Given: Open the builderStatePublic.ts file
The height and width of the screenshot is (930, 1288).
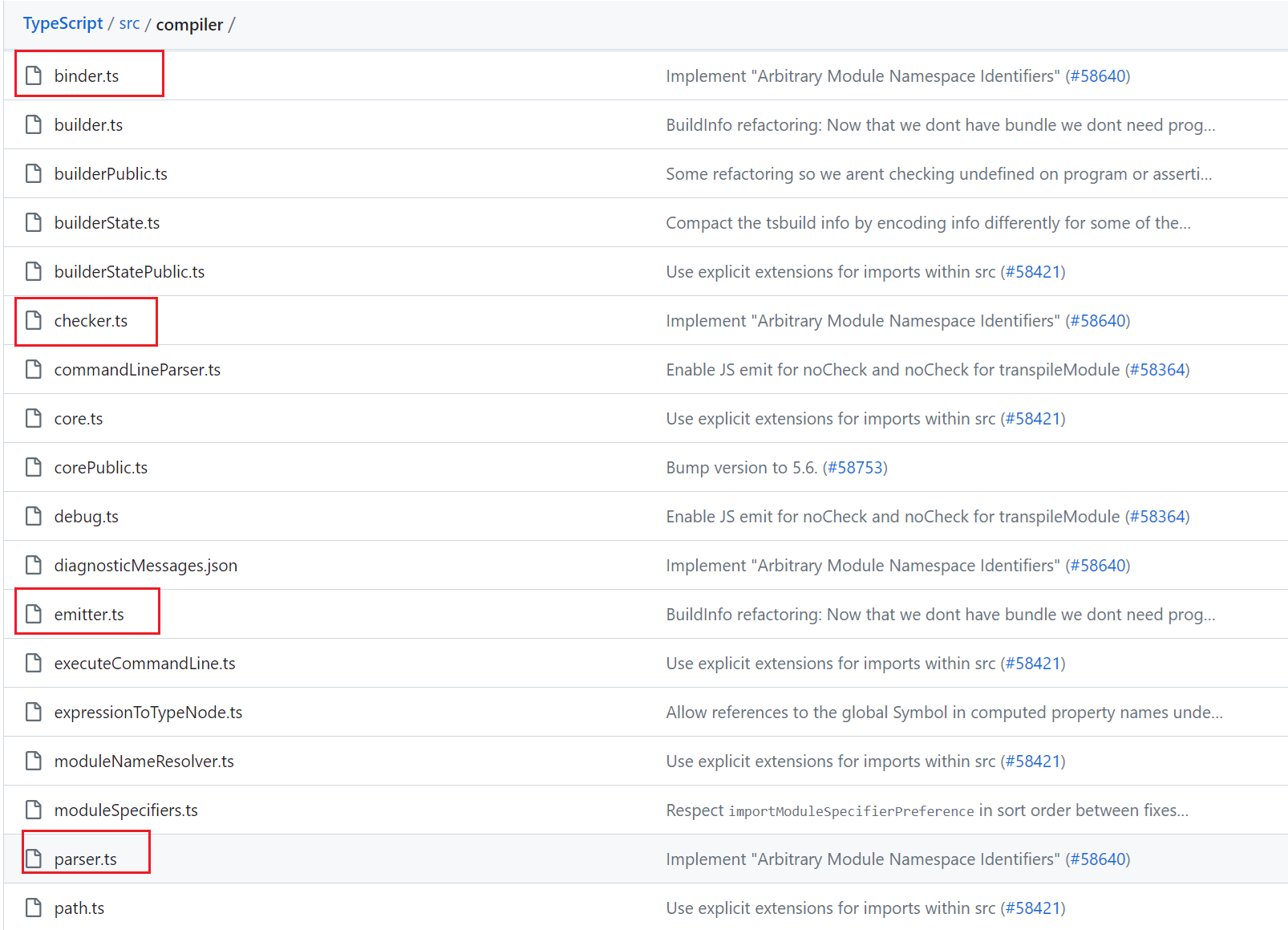Looking at the screenshot, I should click(129, 271).
